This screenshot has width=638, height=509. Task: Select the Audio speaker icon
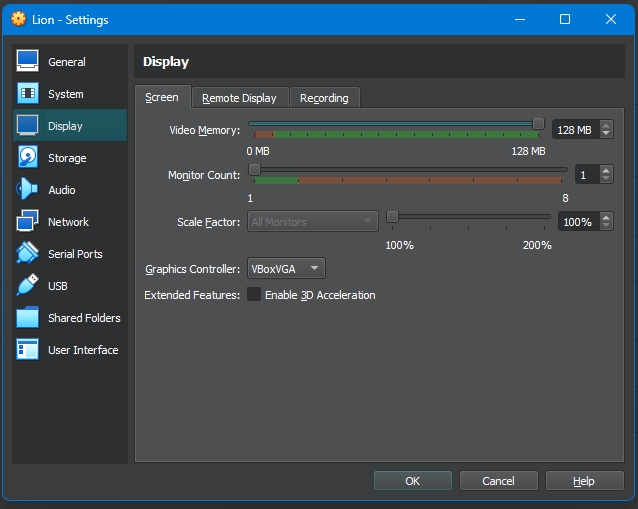point(28,190)
